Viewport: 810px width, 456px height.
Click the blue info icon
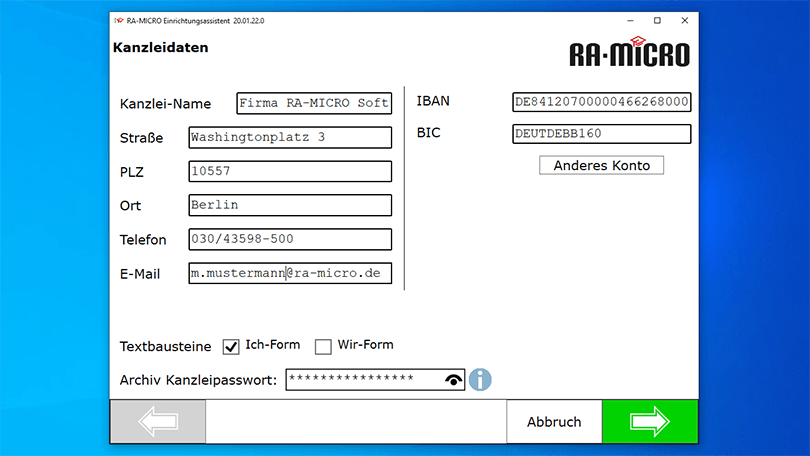481,380
